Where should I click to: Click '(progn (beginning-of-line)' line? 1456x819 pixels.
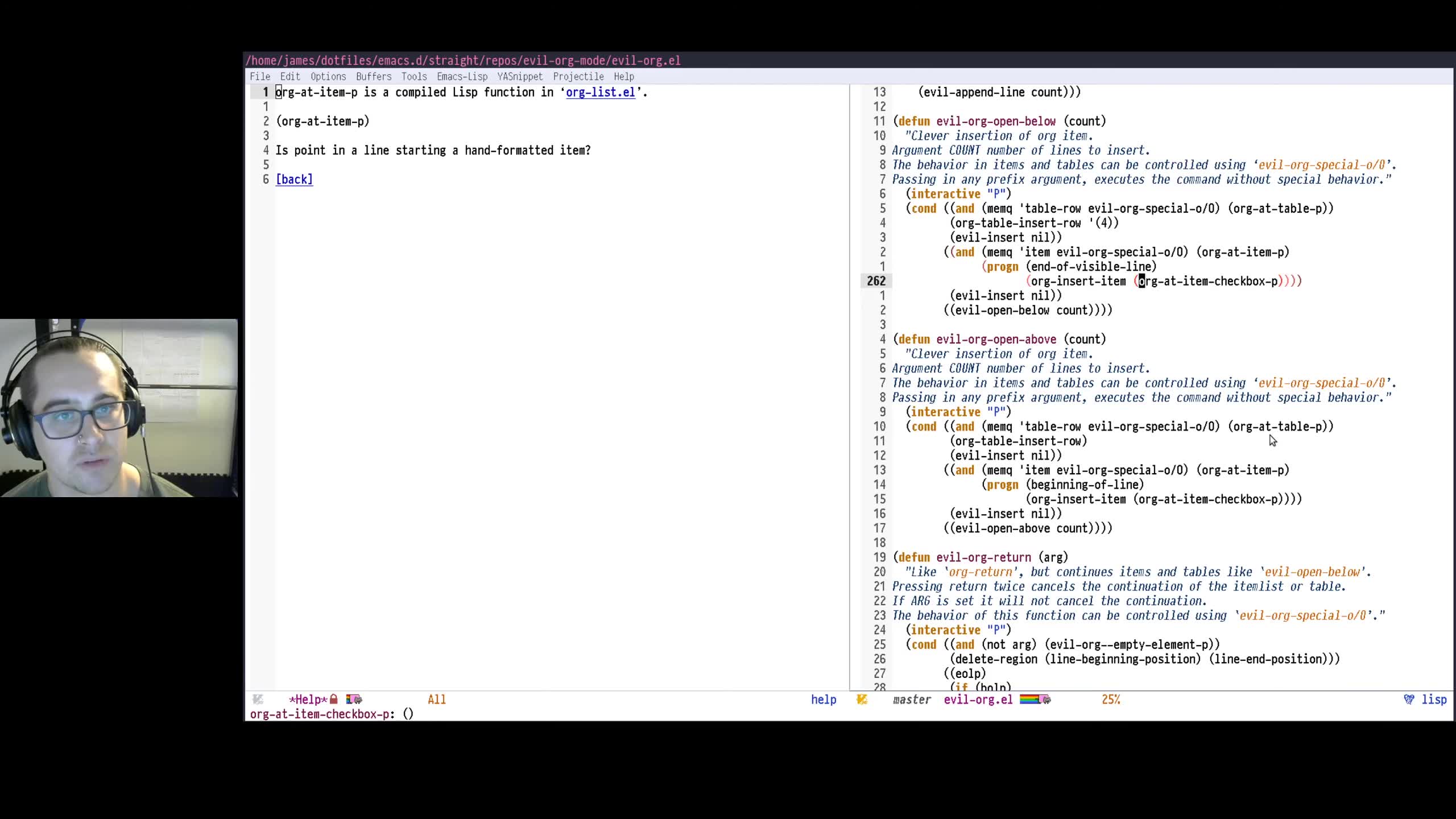(1063, 485)
